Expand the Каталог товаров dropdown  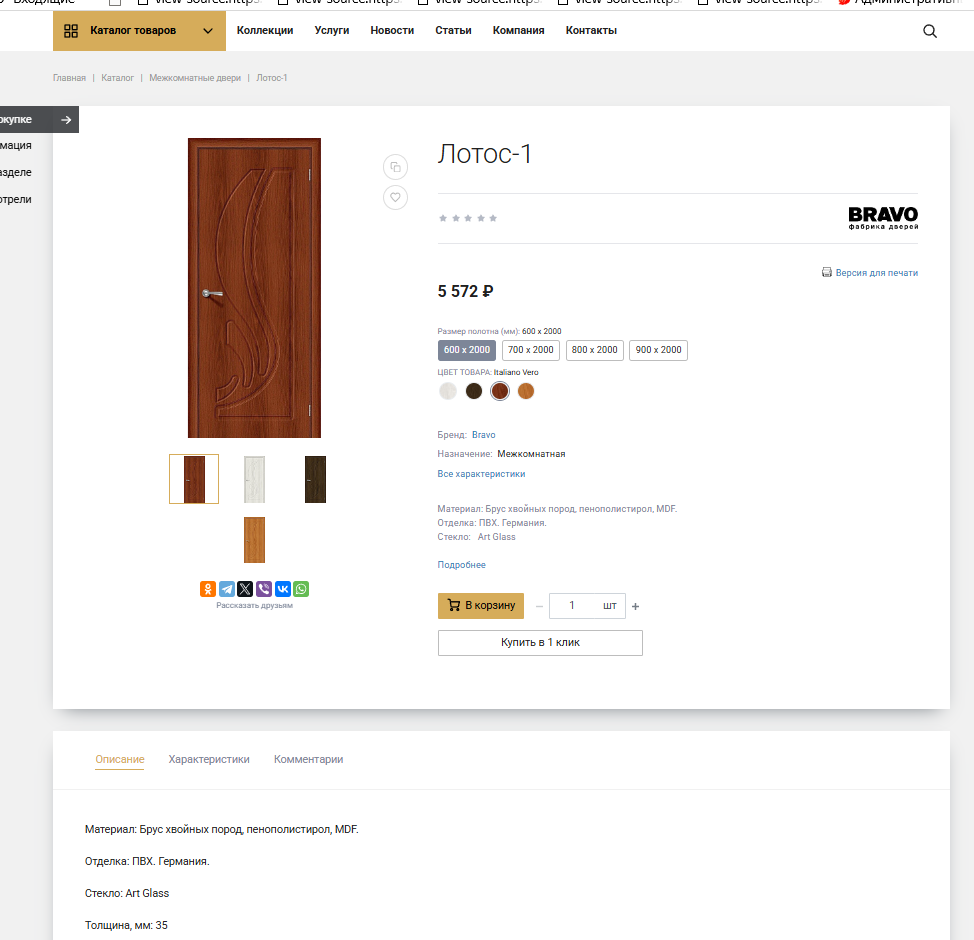[139, 31]
